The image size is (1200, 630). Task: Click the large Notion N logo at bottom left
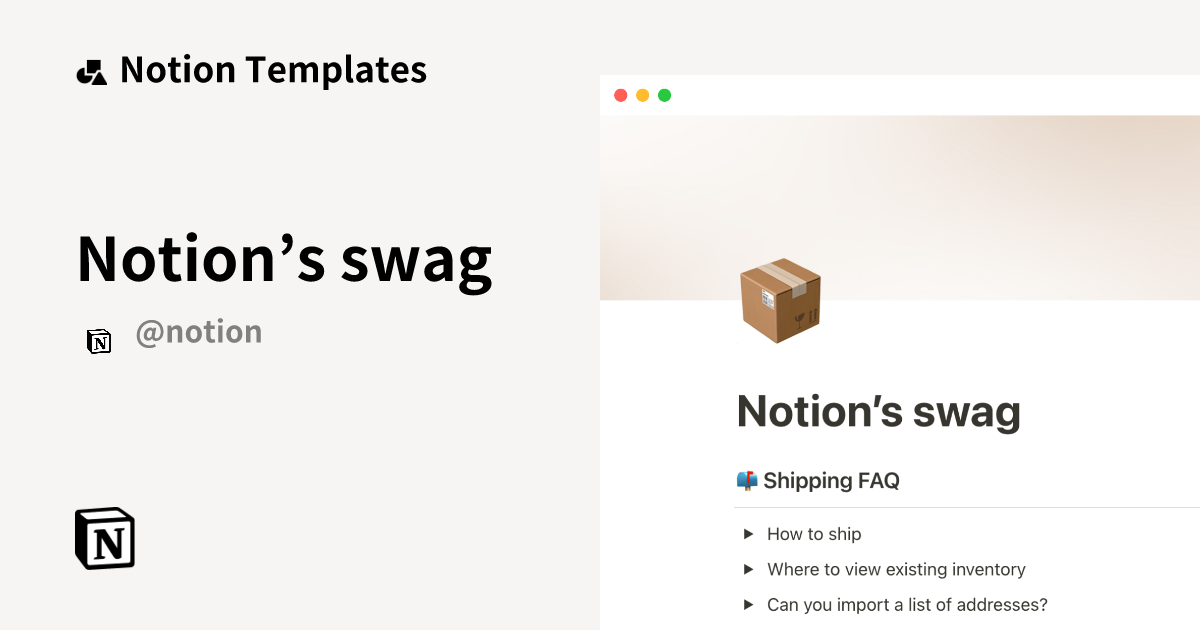click(104, 537)
